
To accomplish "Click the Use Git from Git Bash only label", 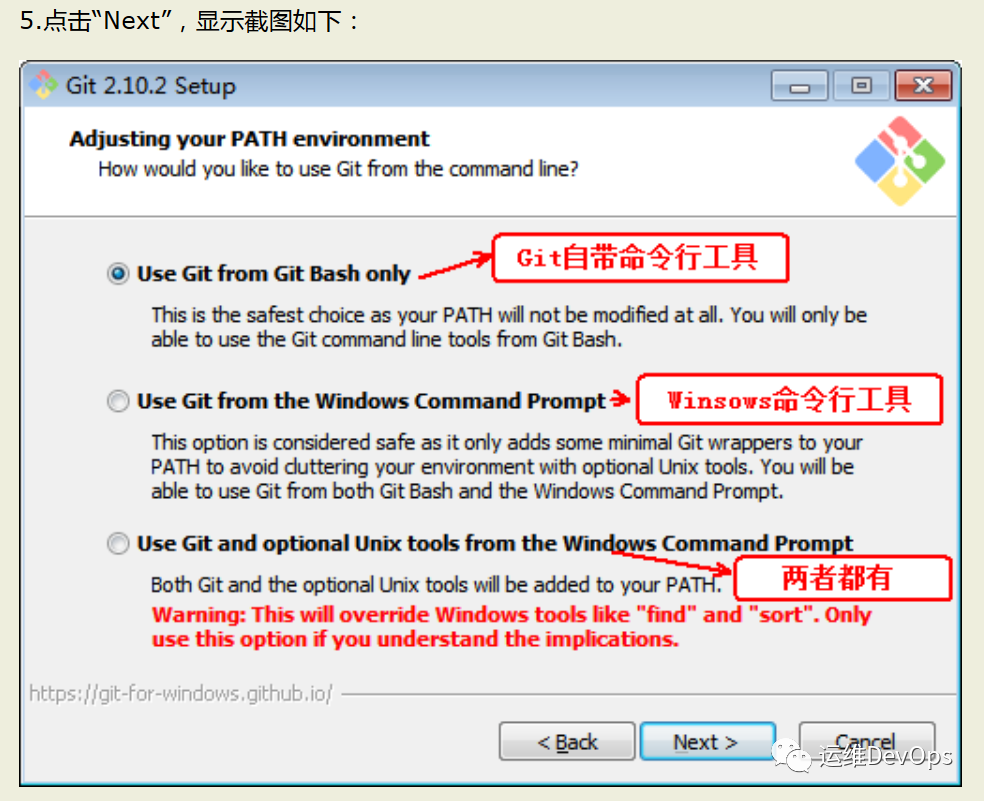I will click(274, 274).
